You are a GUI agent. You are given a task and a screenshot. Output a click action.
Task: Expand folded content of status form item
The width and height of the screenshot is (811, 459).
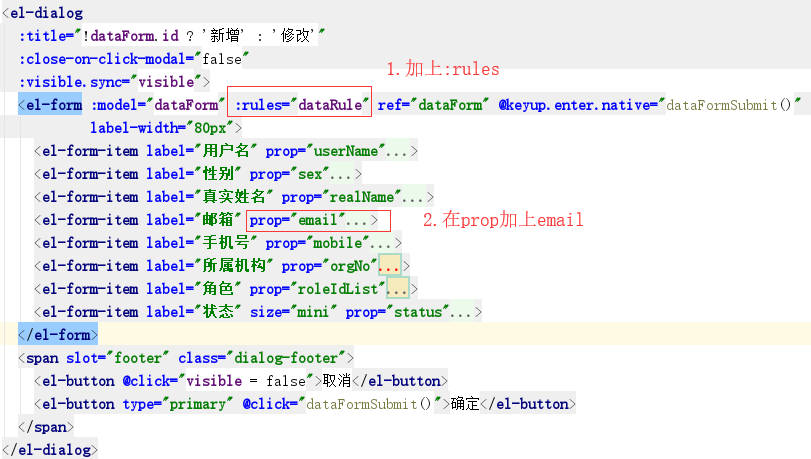[x=461, y=312]
